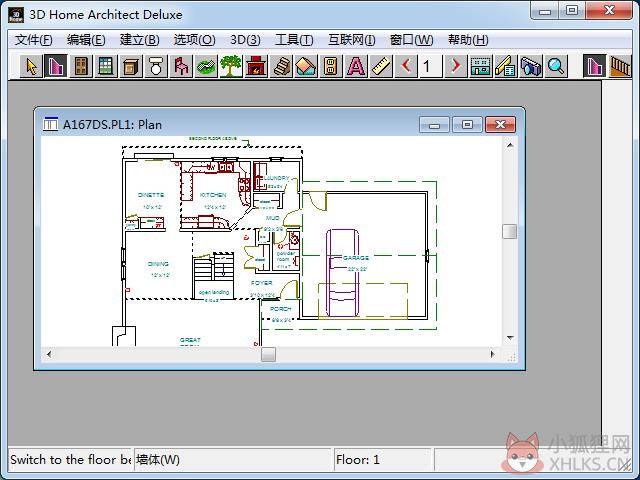
Task: Select the Electrical outlet tool
Action: pyautogui.click(x=331, y=66)
